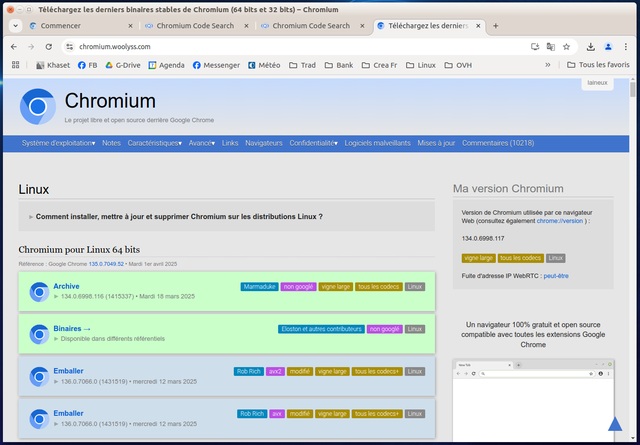
Task: Click the chrome://version link
Action: click(x=560, y=221)
